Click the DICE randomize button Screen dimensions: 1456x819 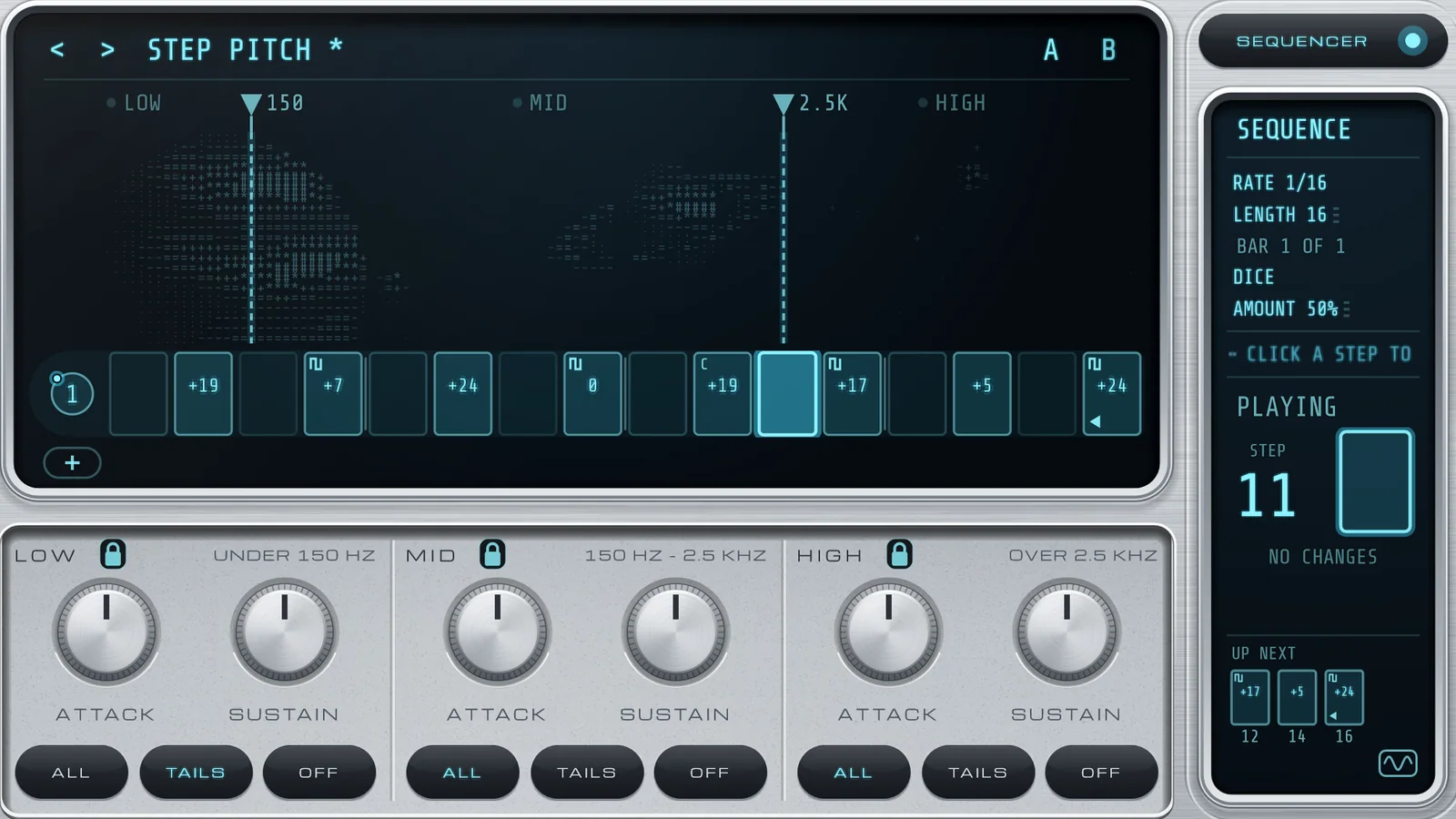[x=1253, y=277]
